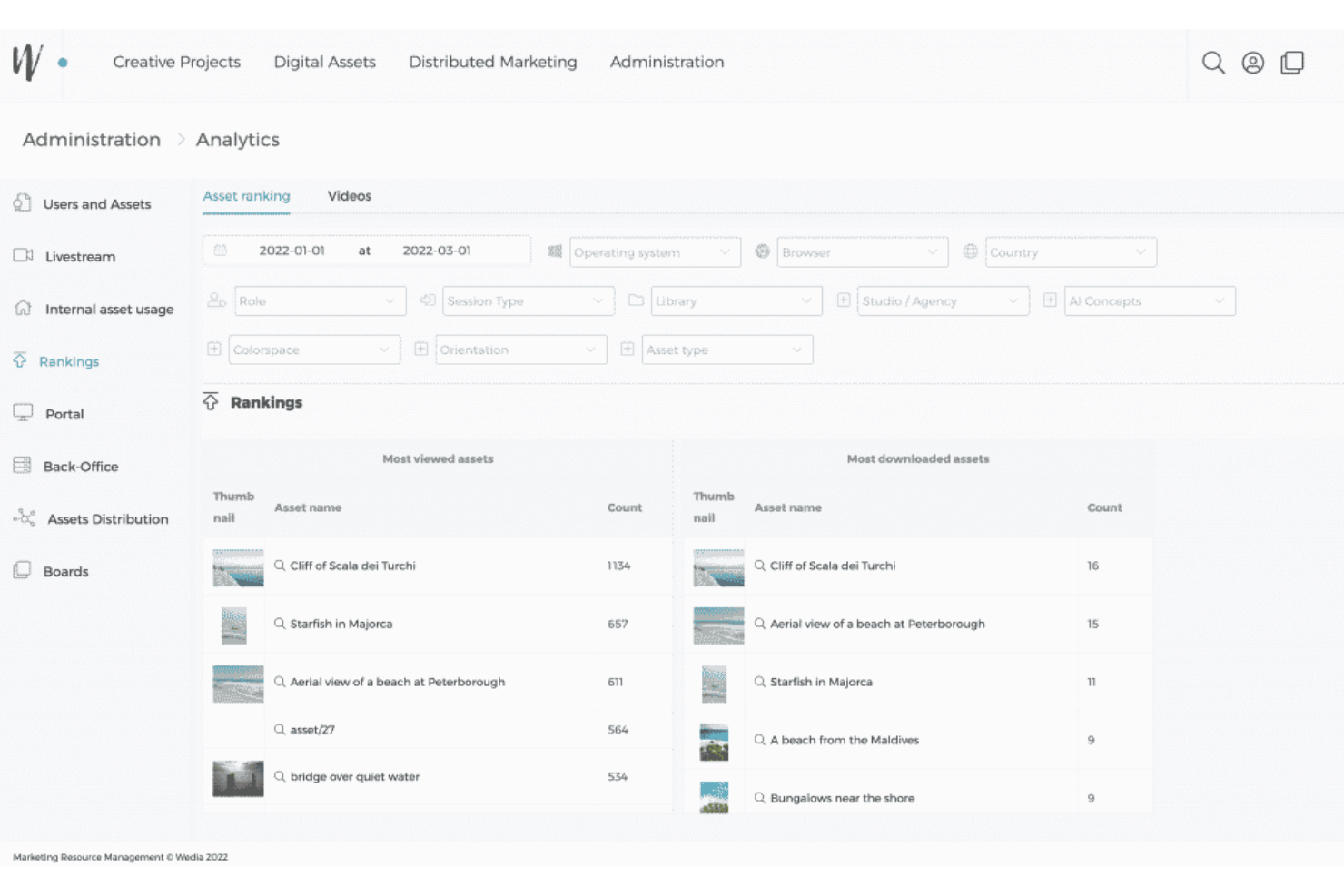The width and height of the screenshot is (1344, 896).
Task: Open the Session Type dropdown
Action: pos(529,301)
